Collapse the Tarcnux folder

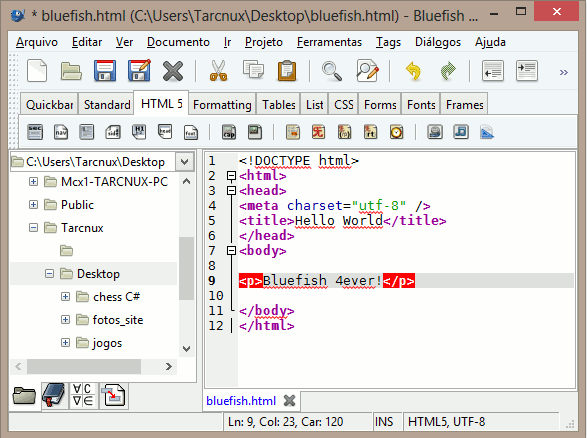[33, 228]
